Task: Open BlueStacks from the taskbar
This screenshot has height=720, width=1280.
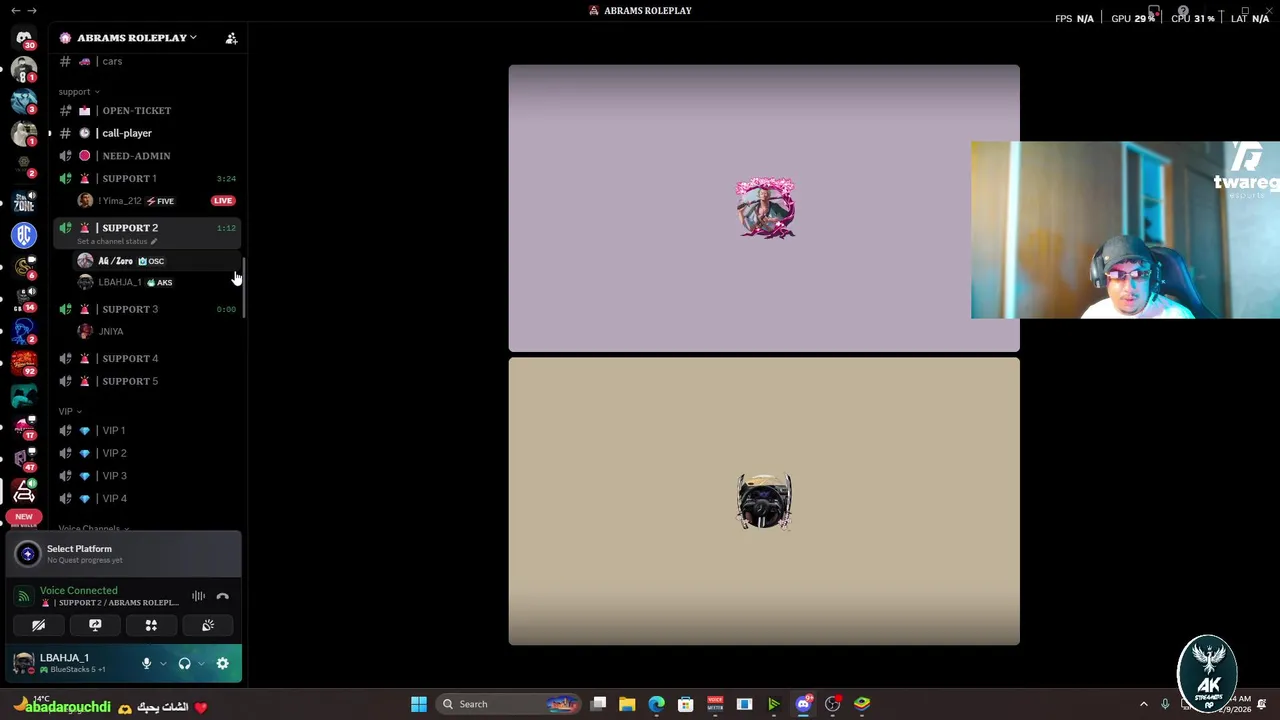Action: coord(862,704)
